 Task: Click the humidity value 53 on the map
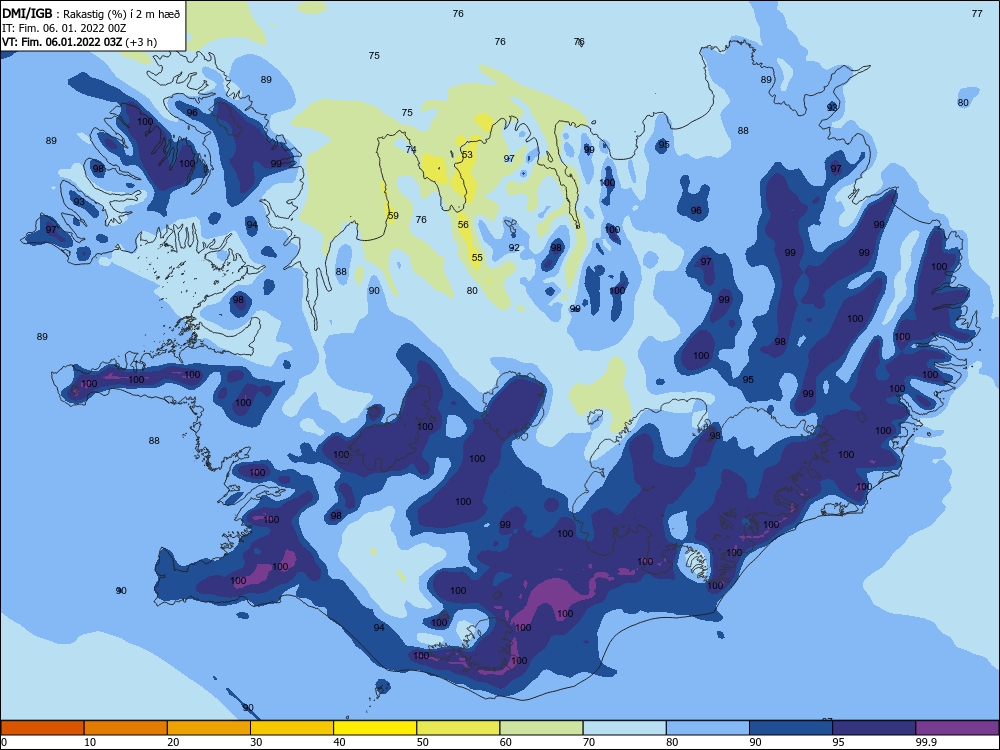coord(467,154)
